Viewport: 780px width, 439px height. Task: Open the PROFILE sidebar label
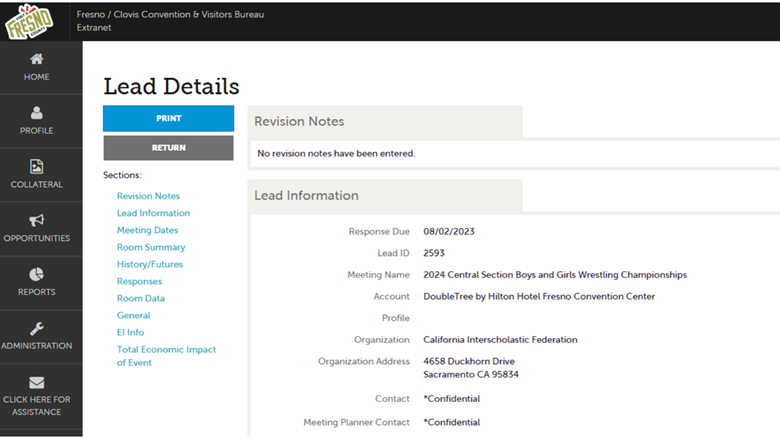click(36, 131)
